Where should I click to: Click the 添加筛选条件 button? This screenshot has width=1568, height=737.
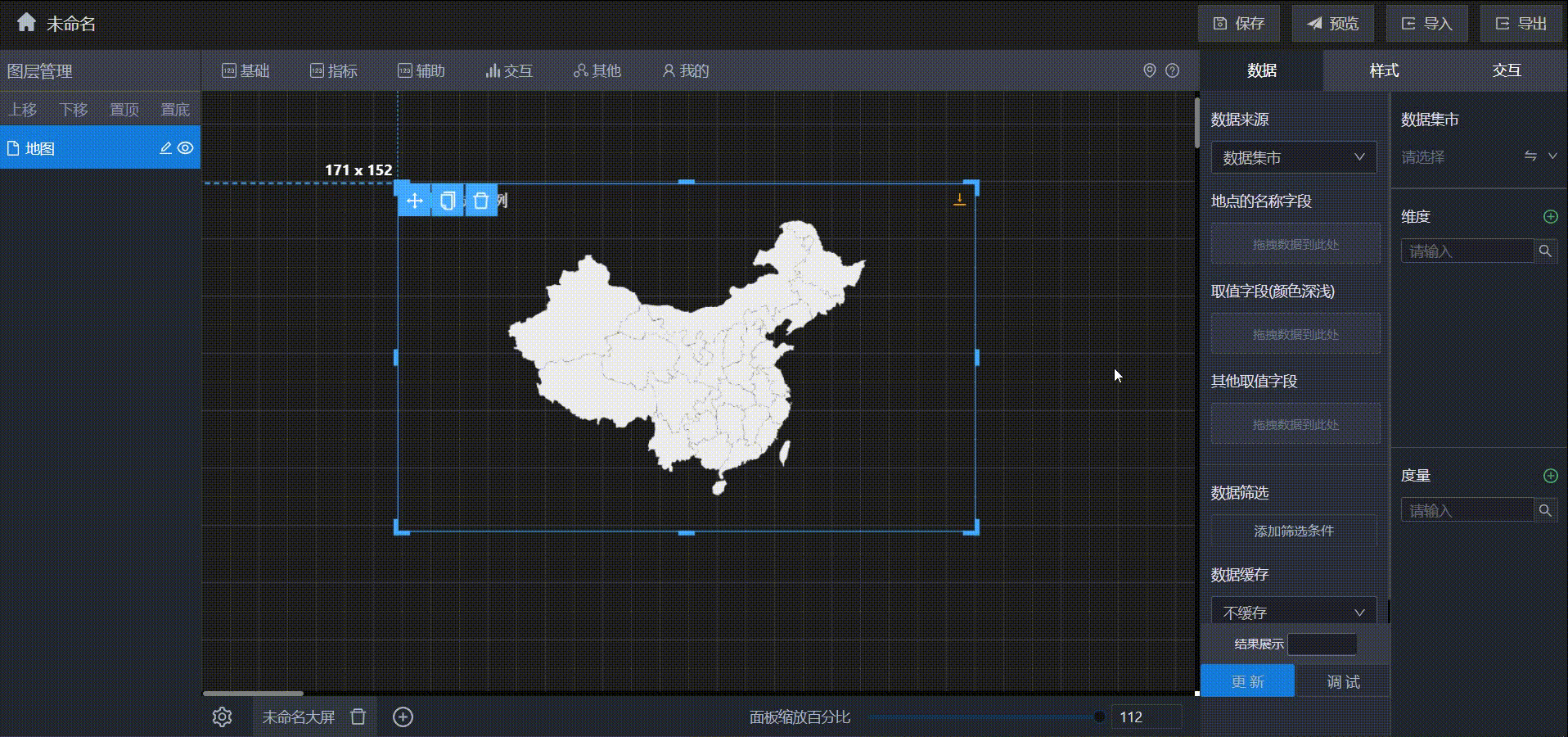1293,531
